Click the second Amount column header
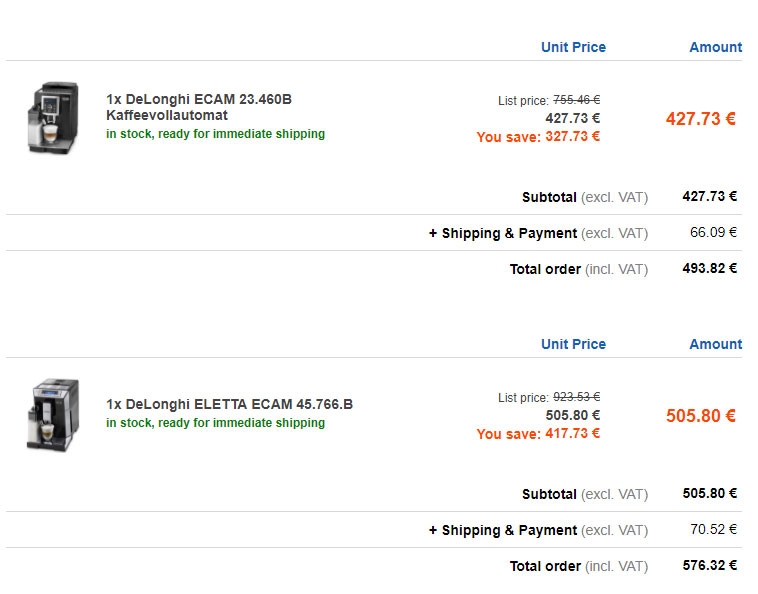This screenshot has width=758, height=594. (715, 344)
